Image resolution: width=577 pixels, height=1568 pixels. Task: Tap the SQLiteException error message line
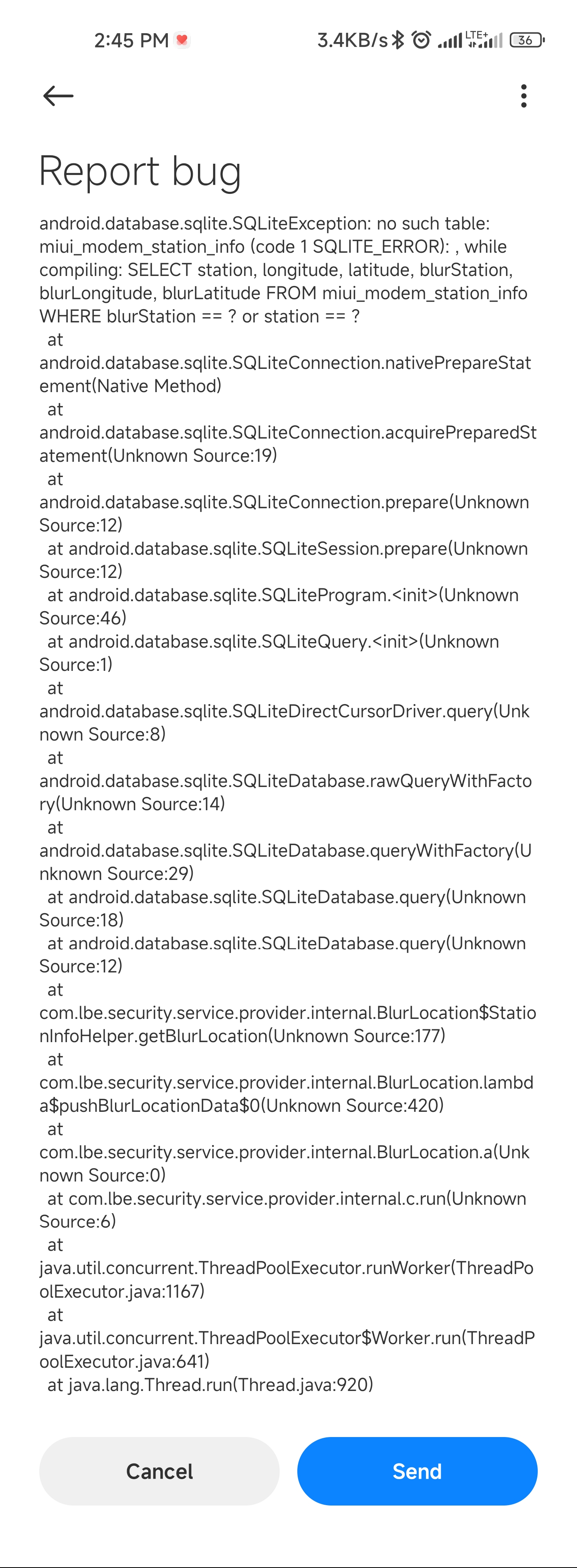pos(265,223)
